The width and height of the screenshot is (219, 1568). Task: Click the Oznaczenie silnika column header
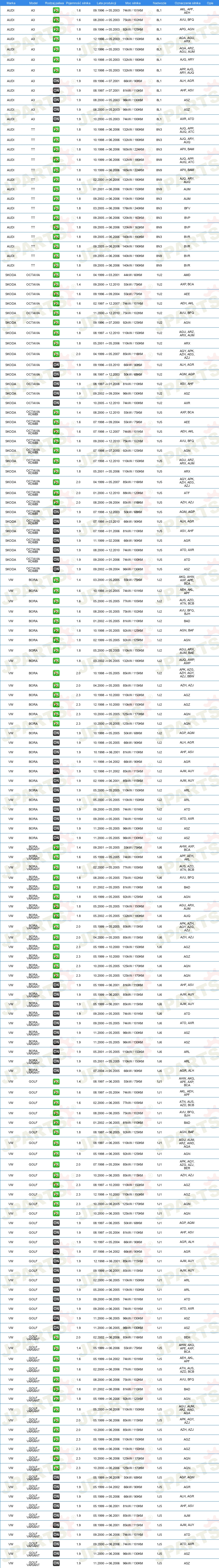(x=187, y=3)
